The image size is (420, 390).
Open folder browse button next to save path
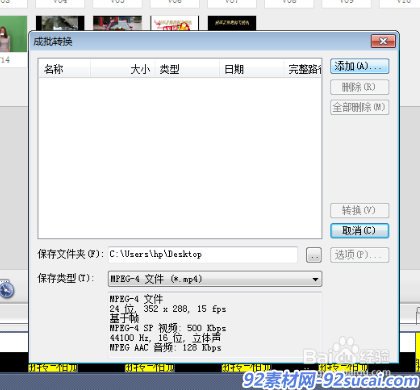(314, 255)
